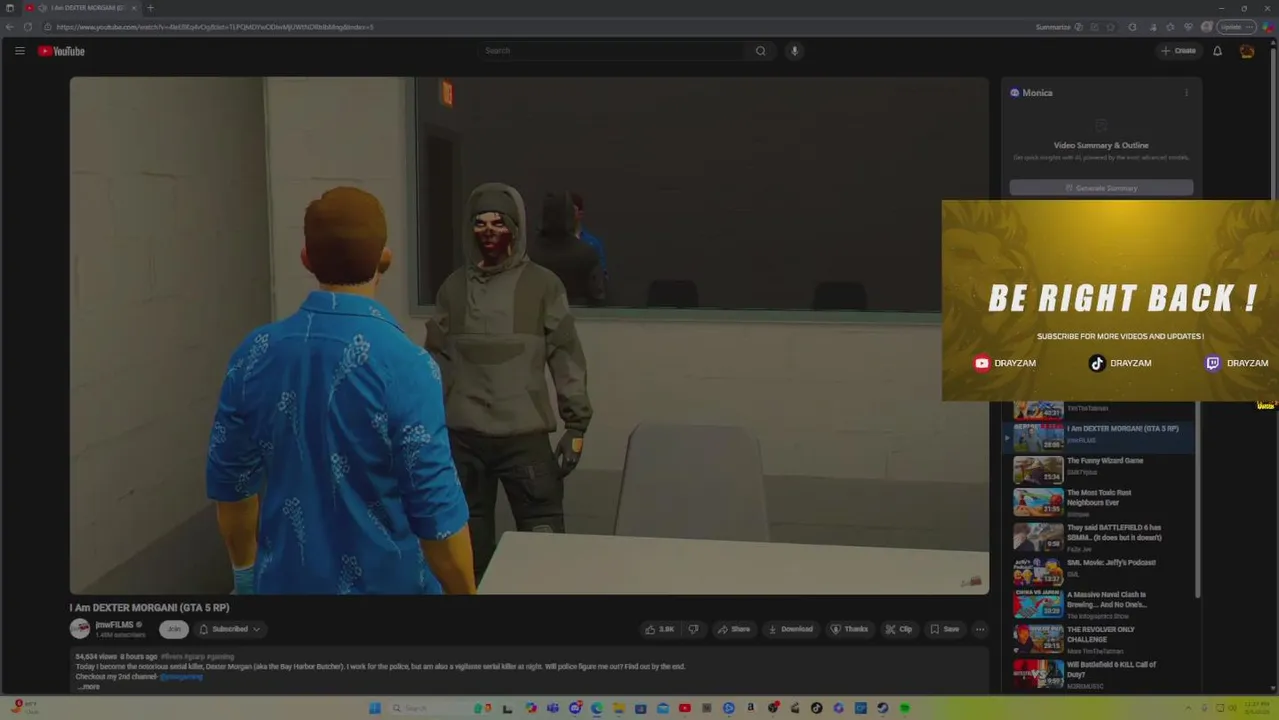
Task: Click the YouTube search field
Action: click(x=612, y=51)
